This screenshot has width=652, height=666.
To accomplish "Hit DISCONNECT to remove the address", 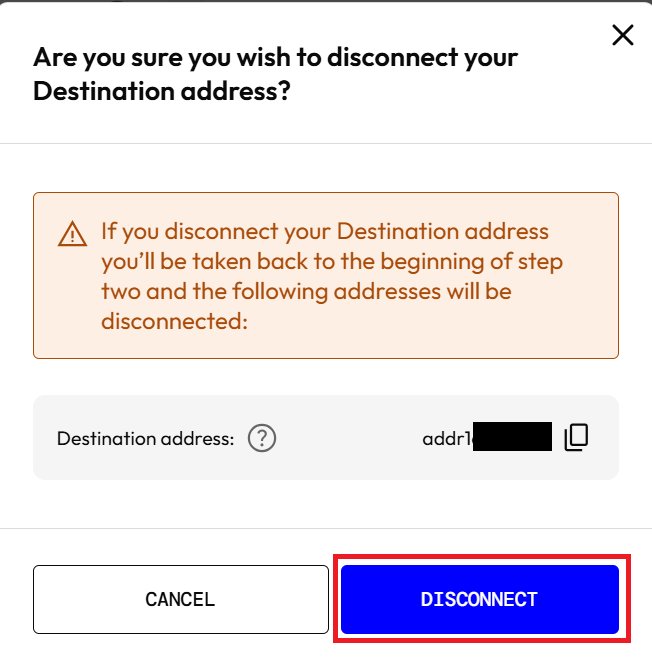I will coord(480,599).
